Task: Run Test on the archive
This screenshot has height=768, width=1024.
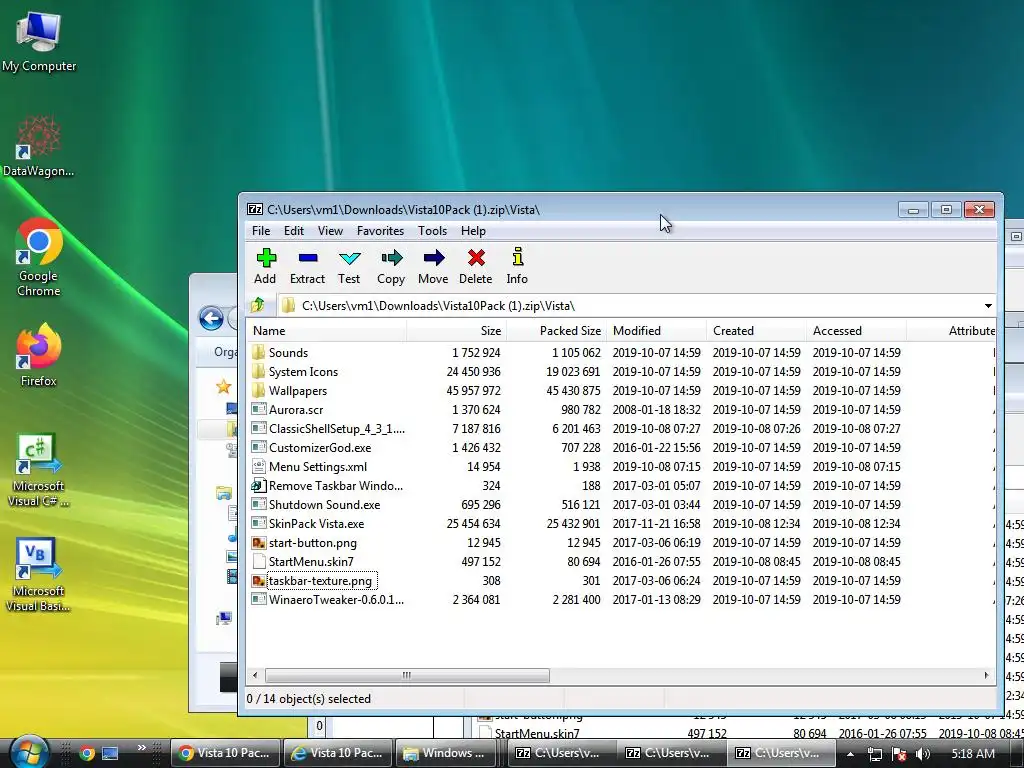Action: click(349, 258)
